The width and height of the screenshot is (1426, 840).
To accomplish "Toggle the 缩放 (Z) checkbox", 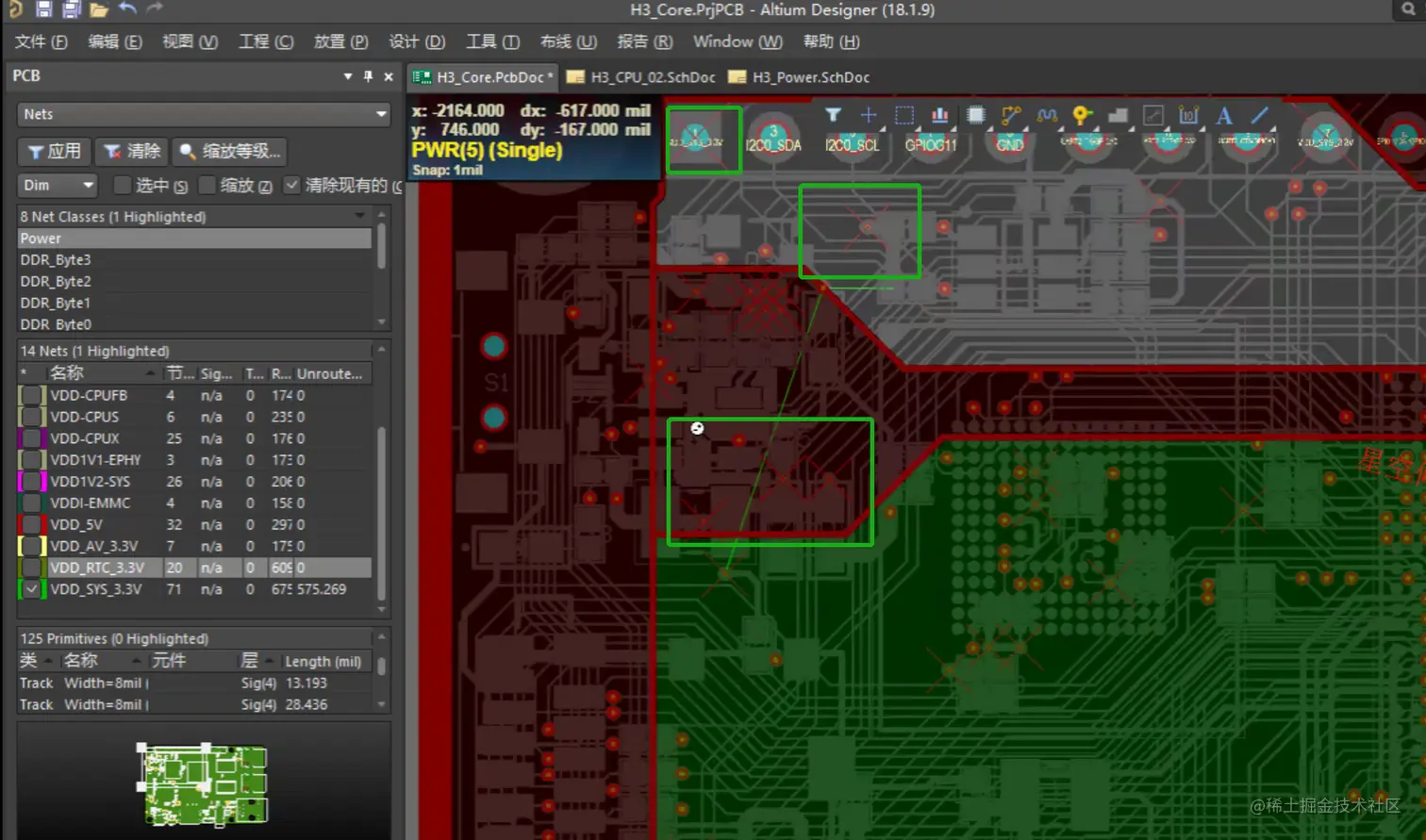I will 207,185.
